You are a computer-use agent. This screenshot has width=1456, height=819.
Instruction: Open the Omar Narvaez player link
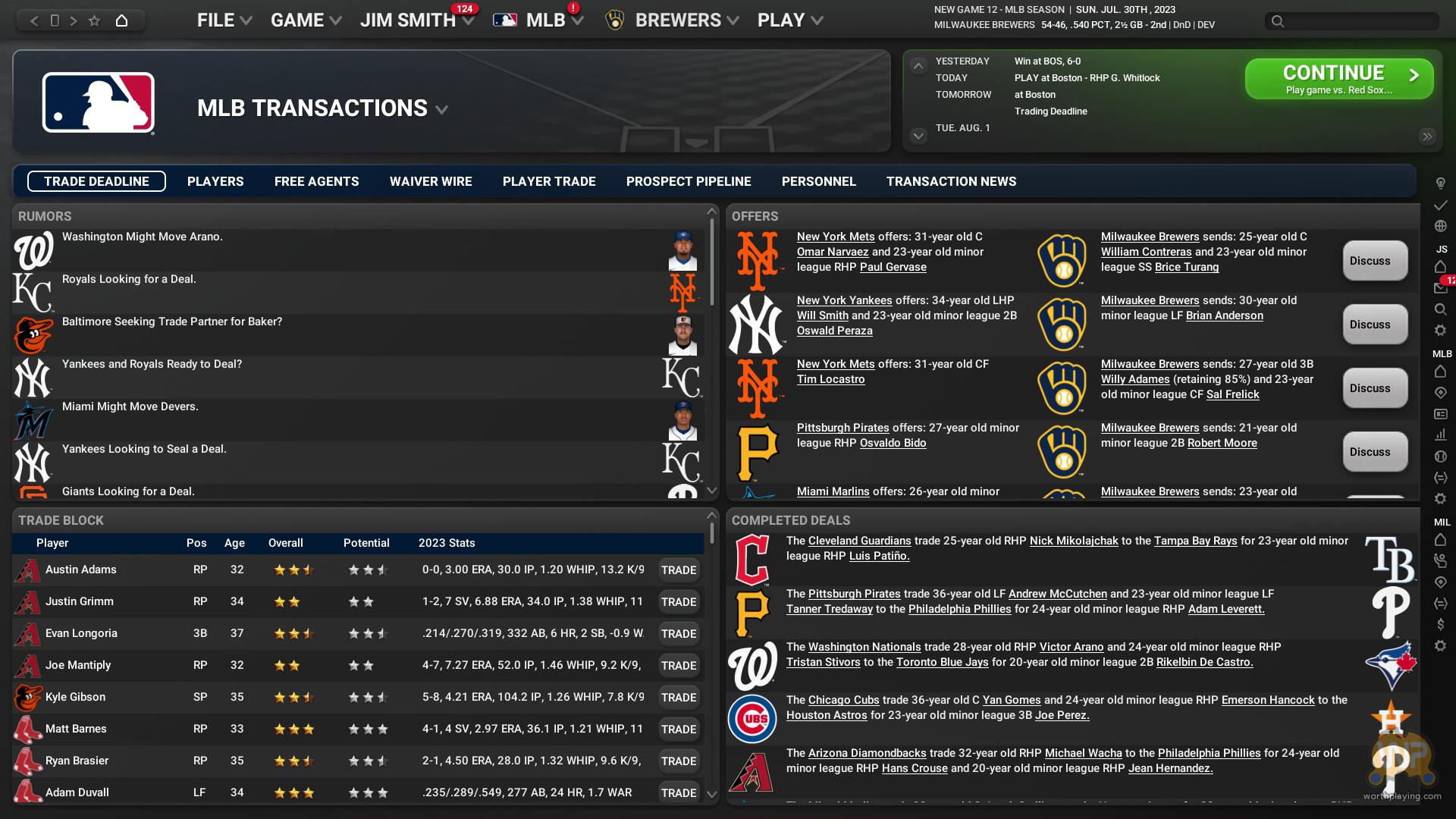pos(832,252)
